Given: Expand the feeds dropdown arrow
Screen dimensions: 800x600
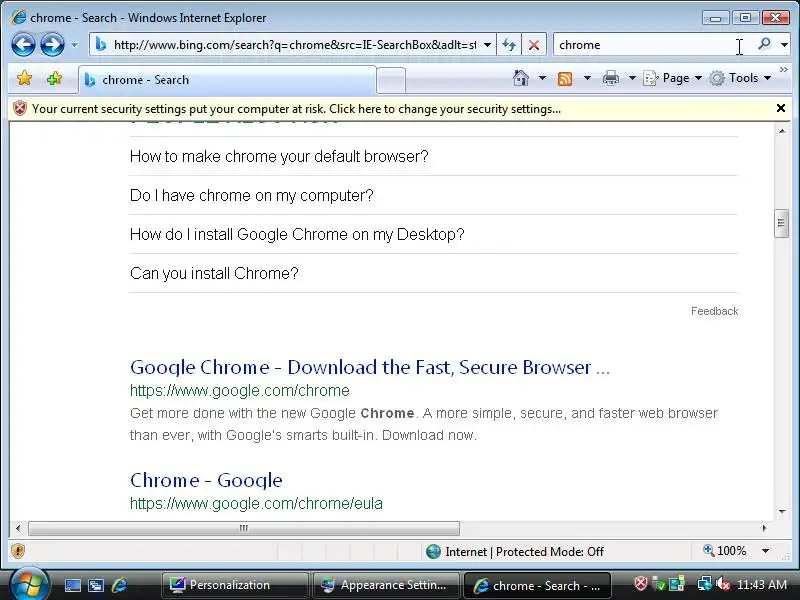Looking at the screenshot, I should coord(587,78).
